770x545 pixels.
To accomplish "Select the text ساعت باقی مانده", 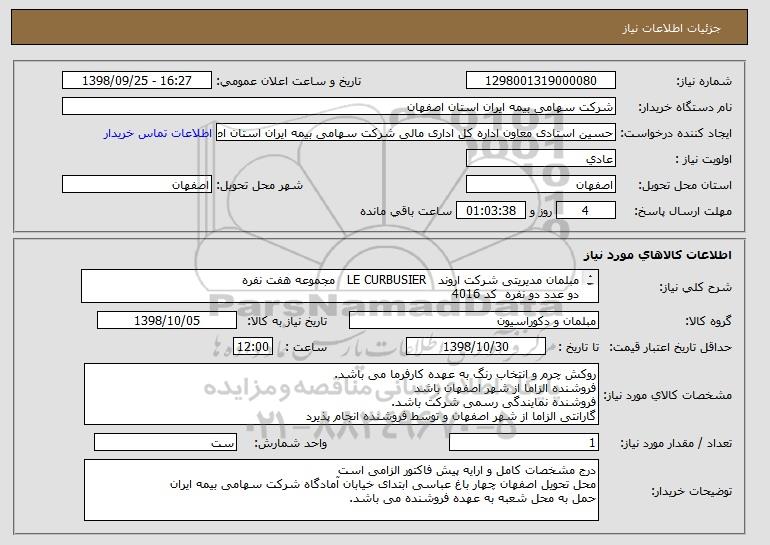I will [x=406, y=211].
